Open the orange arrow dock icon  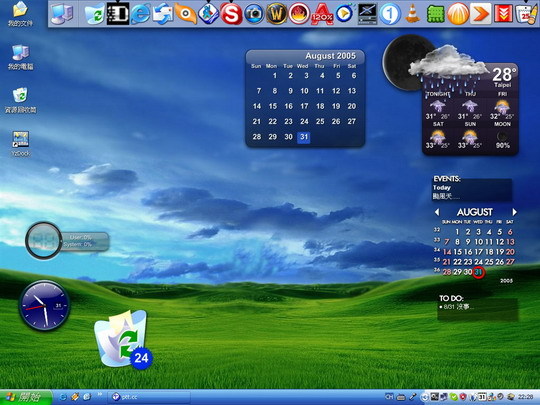[x=481, y=14]
